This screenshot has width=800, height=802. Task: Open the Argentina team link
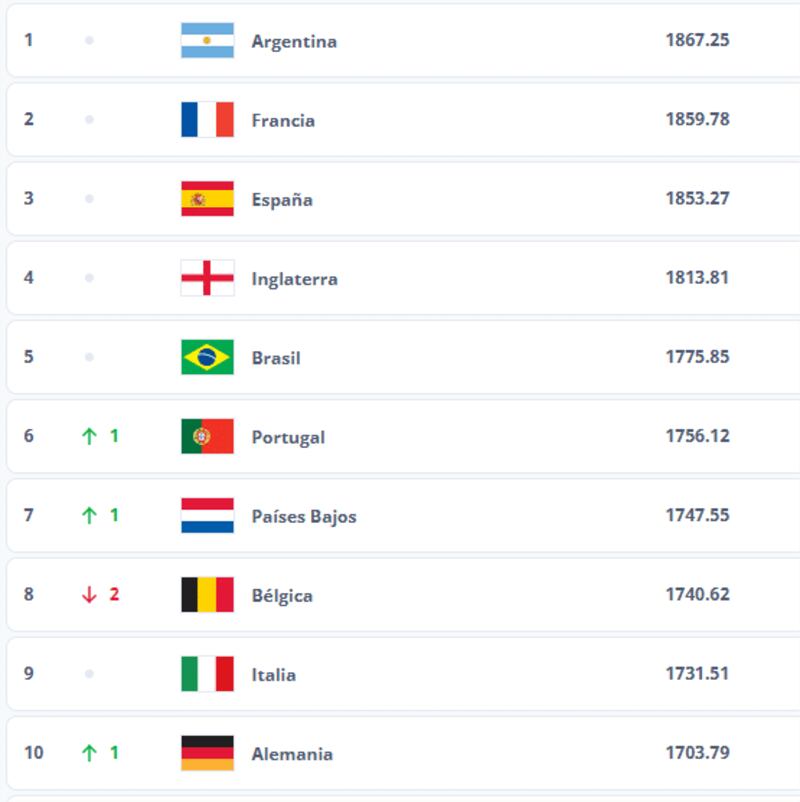click(x=294, y=42)
